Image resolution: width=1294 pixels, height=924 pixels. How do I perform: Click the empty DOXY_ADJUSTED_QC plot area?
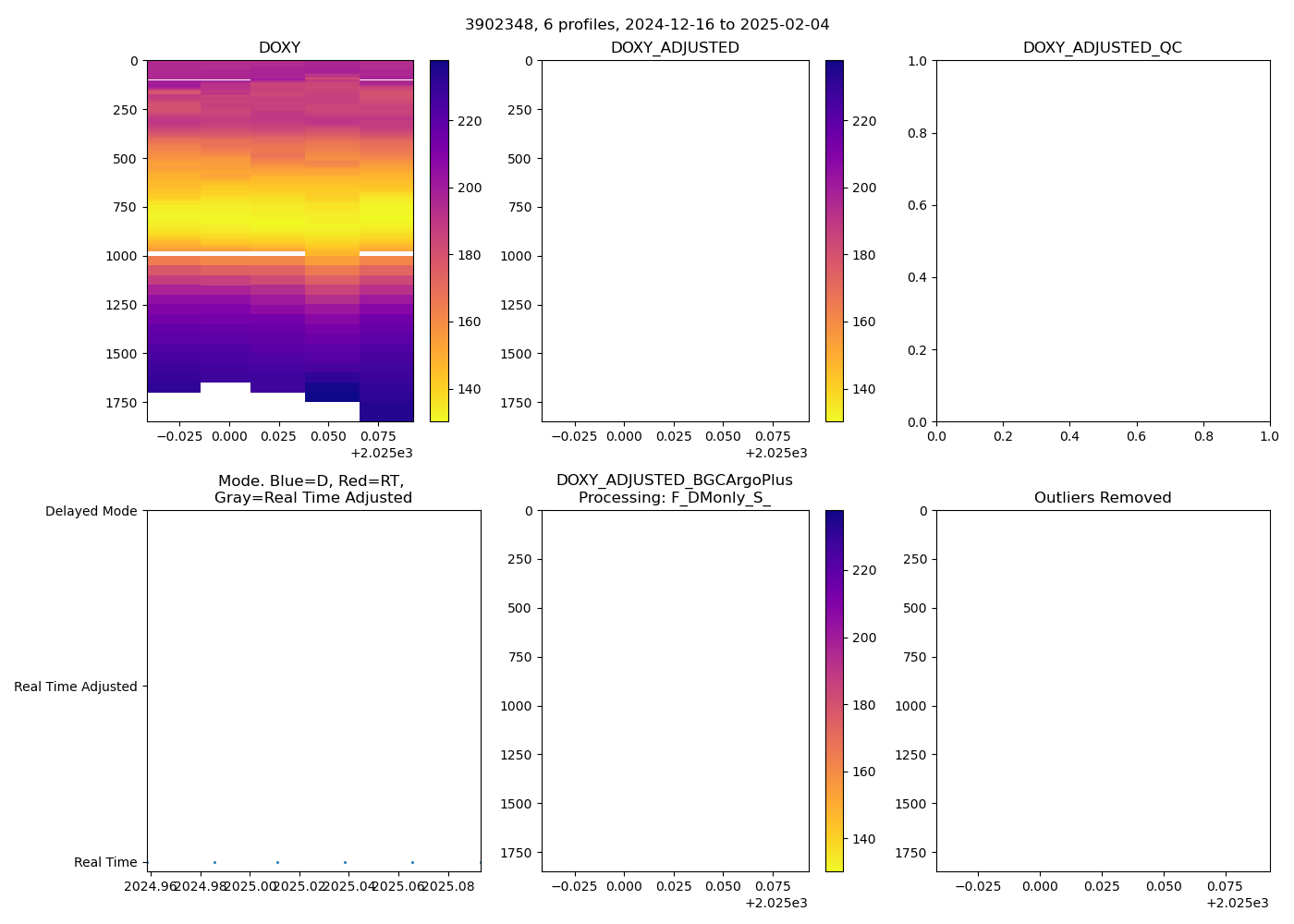point(1102,240)
